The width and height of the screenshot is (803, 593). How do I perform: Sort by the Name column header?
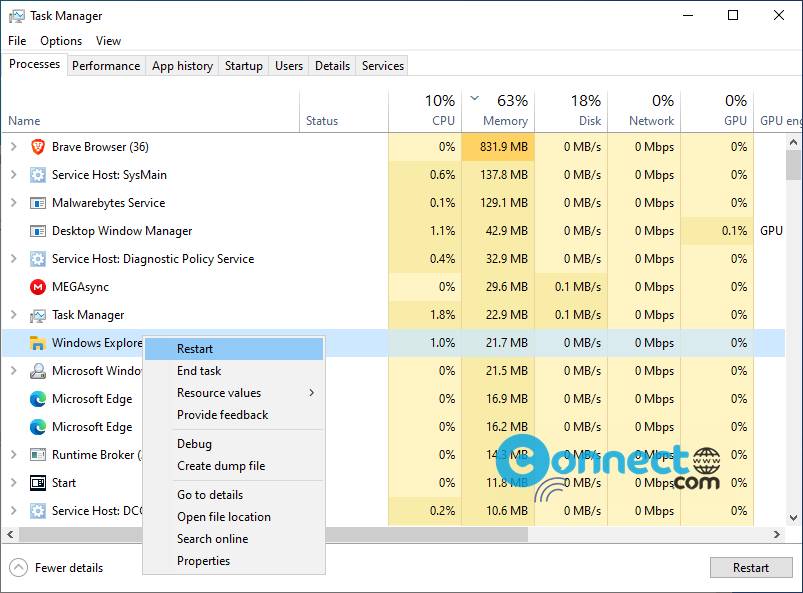[151, 110]
